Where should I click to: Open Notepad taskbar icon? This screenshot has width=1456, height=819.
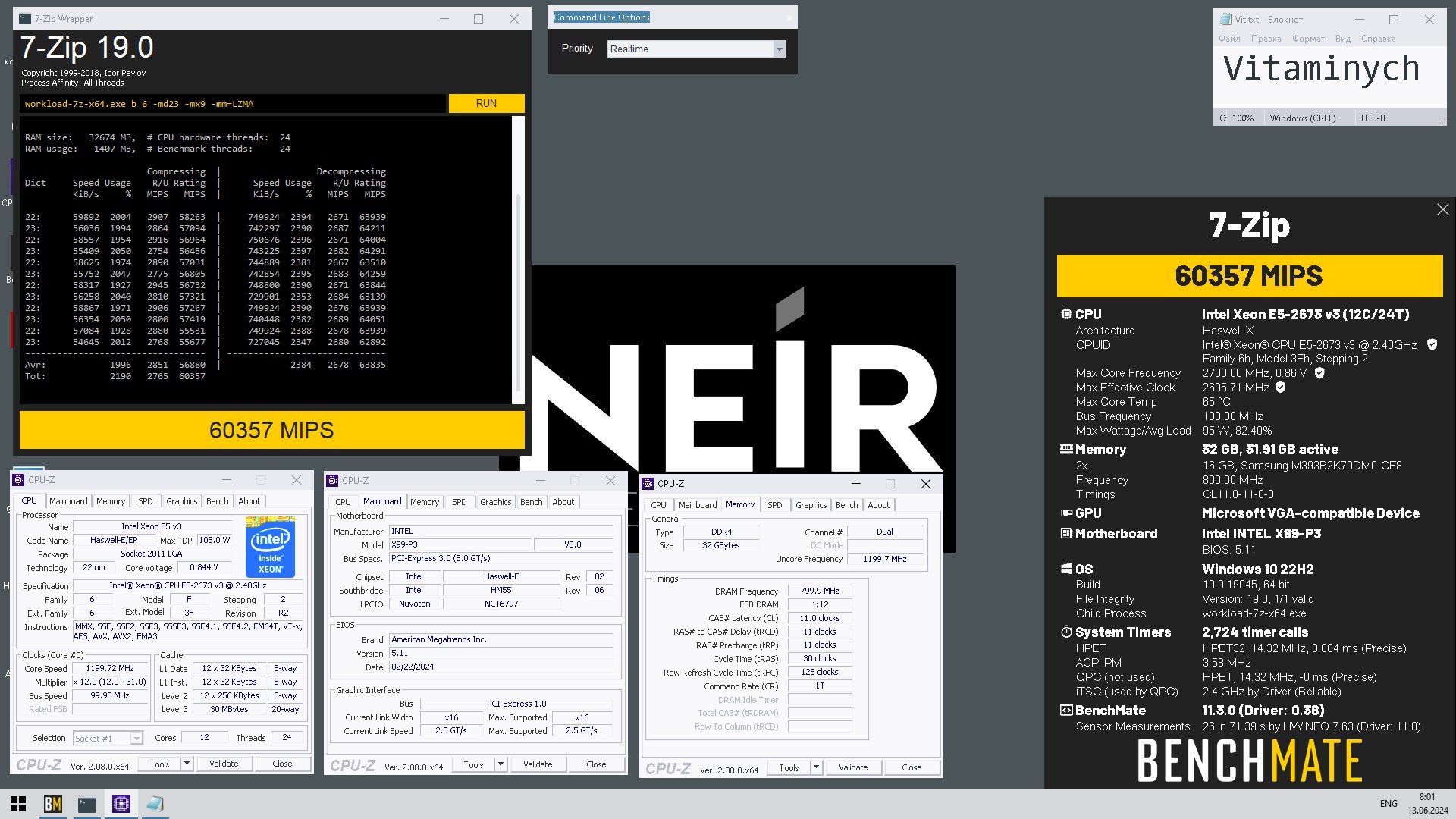[x=155, y=804]
